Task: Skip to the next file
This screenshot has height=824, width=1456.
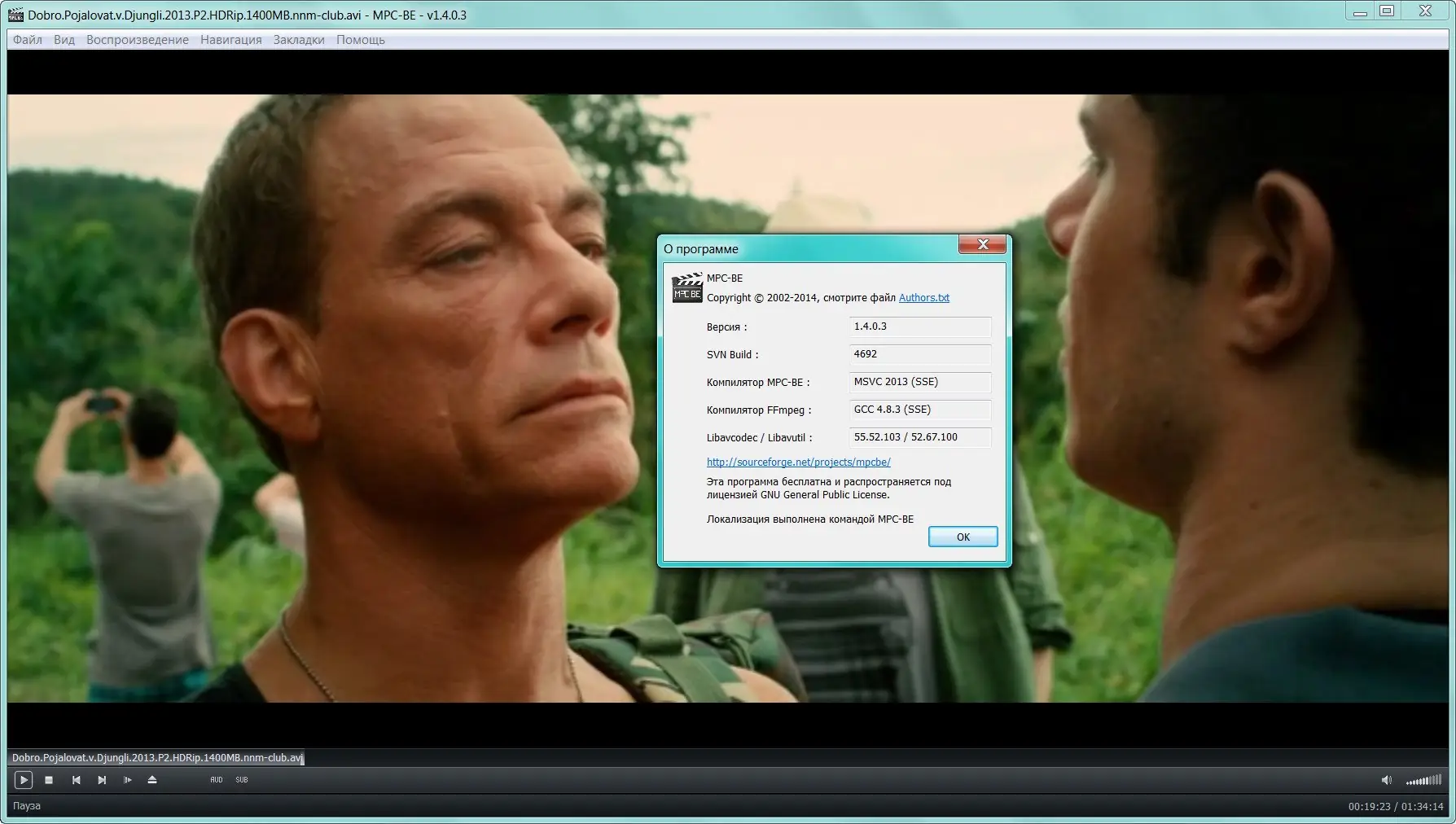Action: pos(102,780)
